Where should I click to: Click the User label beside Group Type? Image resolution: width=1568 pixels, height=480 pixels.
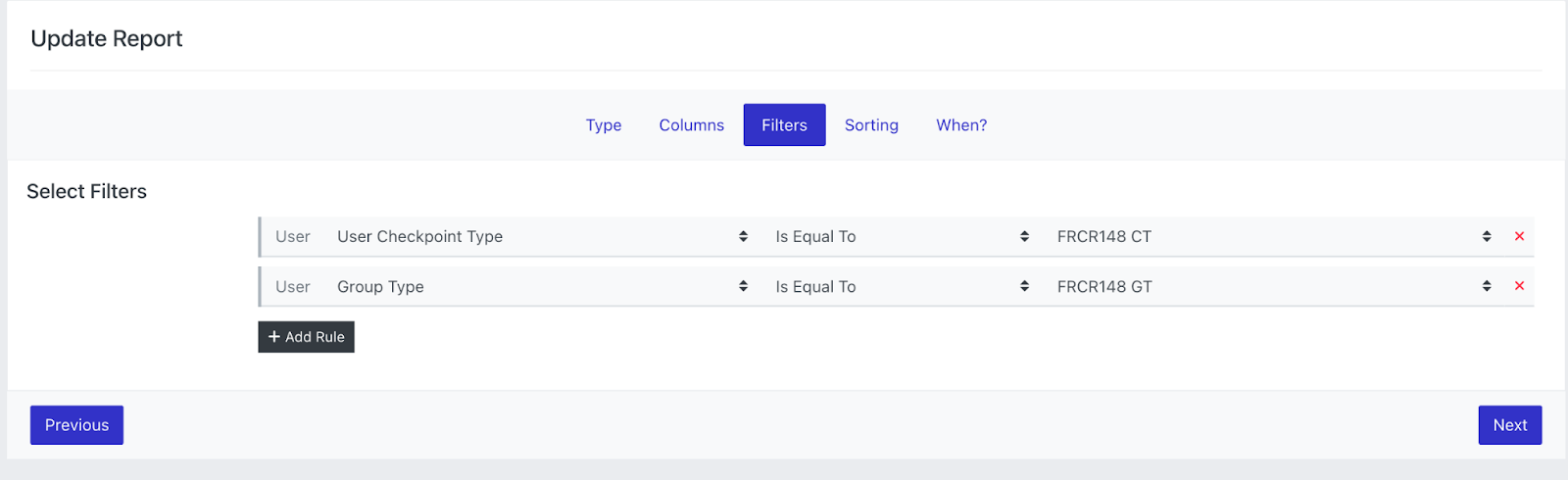click(x=292, y=286)
